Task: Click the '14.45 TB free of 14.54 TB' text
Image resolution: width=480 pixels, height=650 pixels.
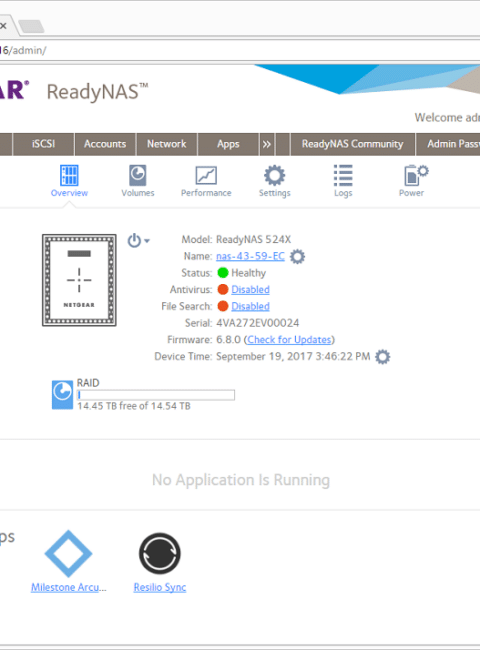Action: tap(134, 406)
